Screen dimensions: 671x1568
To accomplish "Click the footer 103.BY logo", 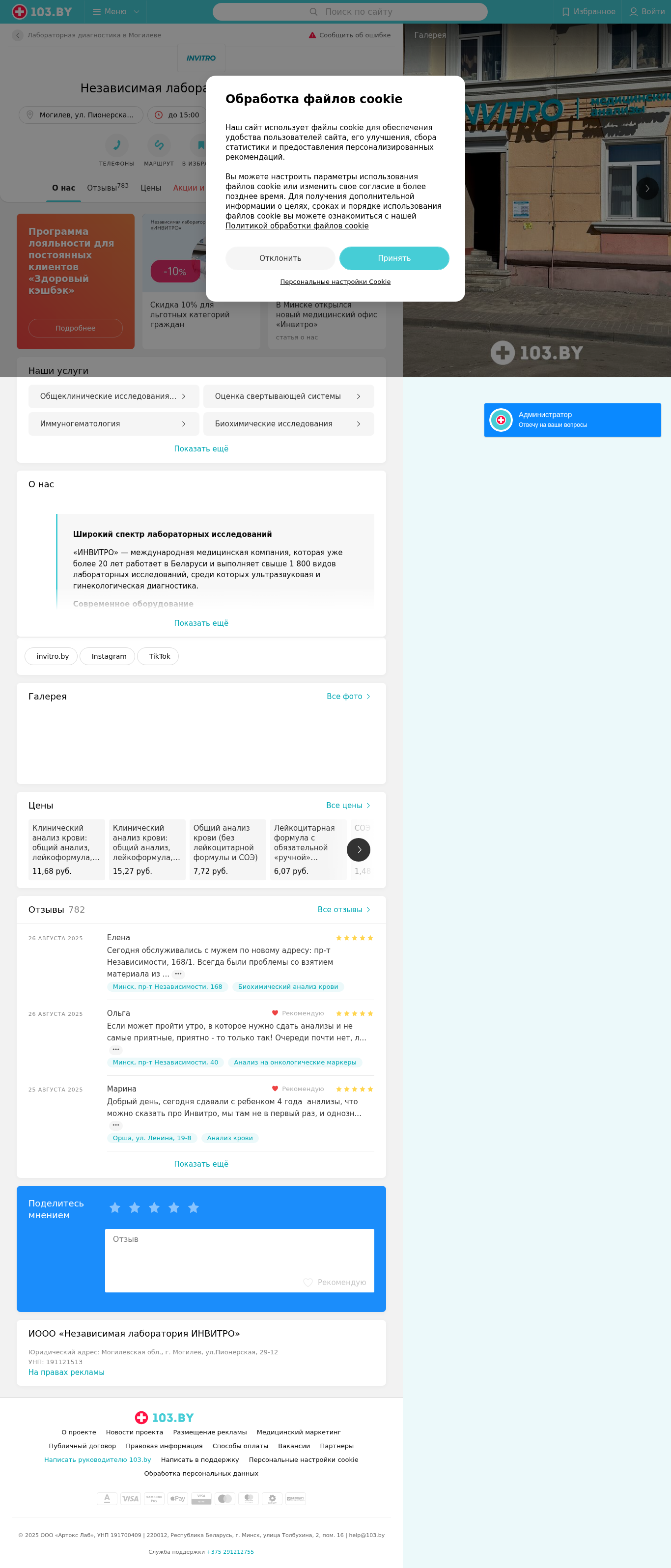I will [165, 1418].
